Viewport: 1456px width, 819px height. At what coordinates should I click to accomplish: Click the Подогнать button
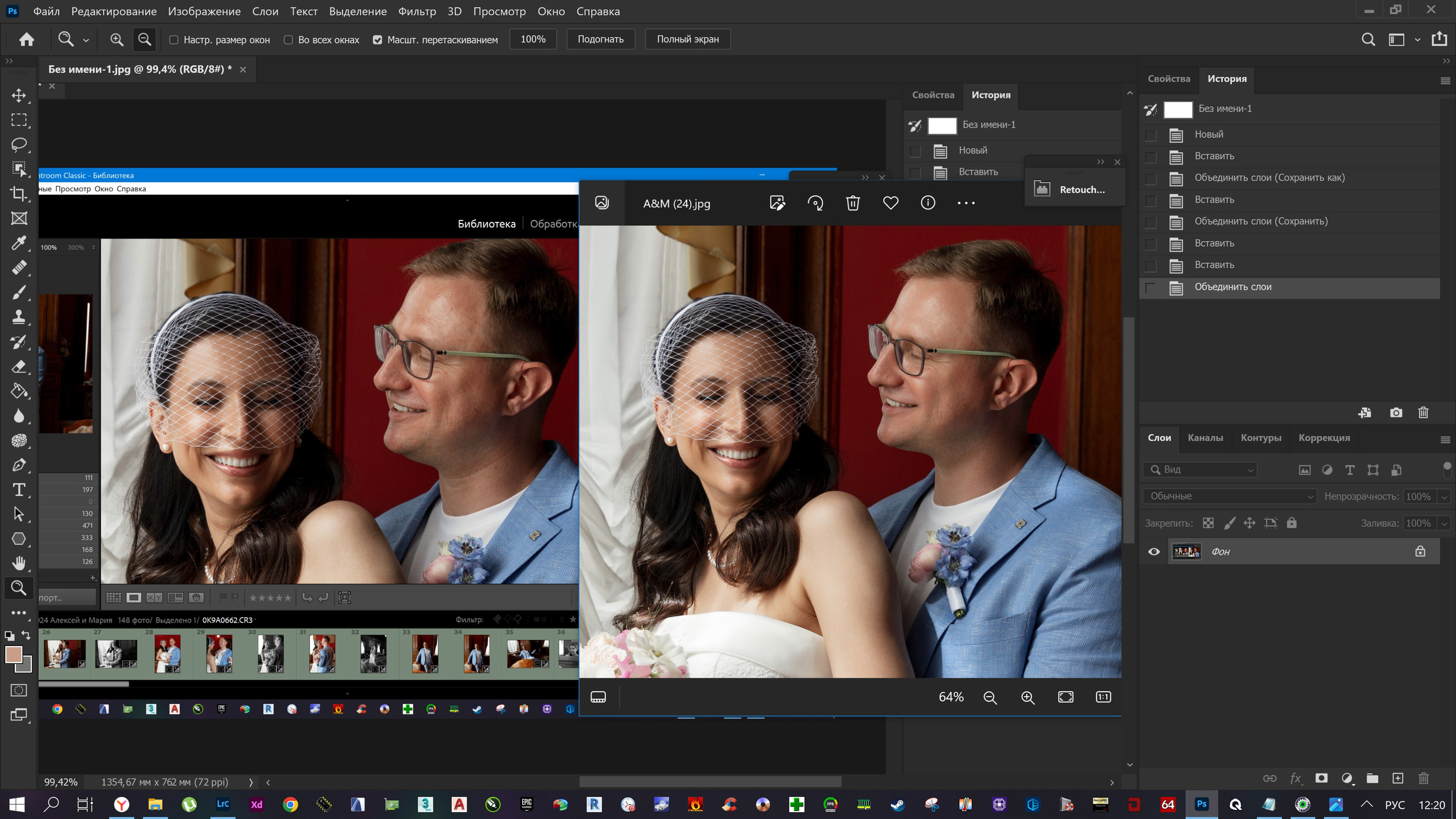pyautogui.click(x=600, y=39)
